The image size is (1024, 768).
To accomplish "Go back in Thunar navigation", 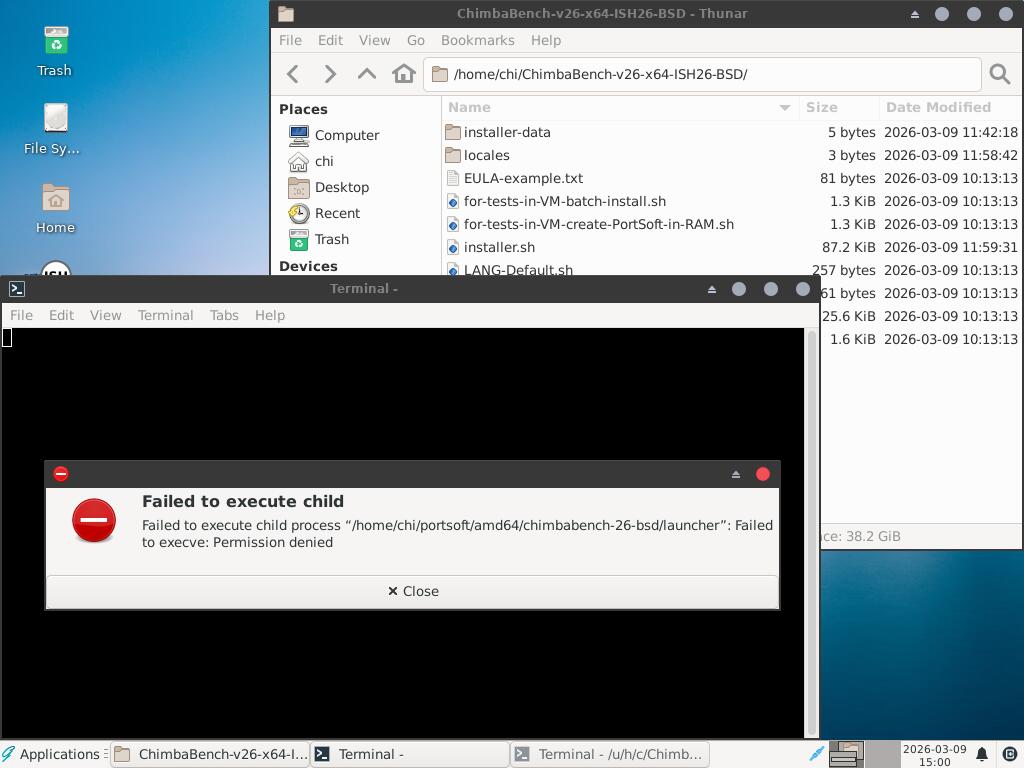I will [x=293, y=74].
